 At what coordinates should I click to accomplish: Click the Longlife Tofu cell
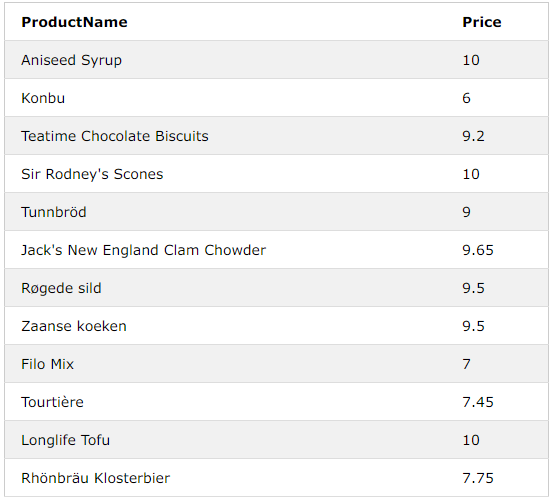tap(65, 440)
